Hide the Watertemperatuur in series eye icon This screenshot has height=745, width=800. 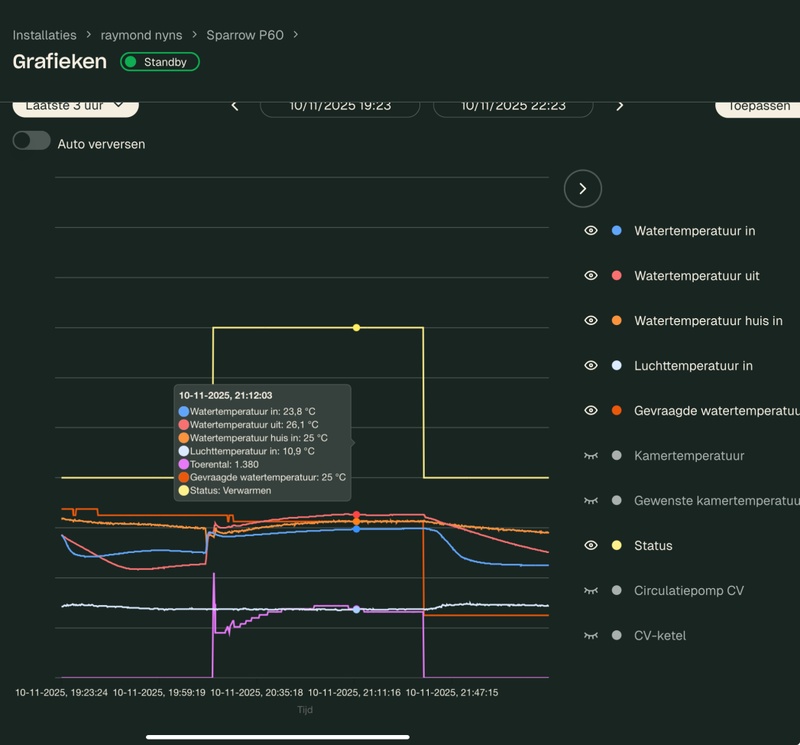tap(591, 231)
